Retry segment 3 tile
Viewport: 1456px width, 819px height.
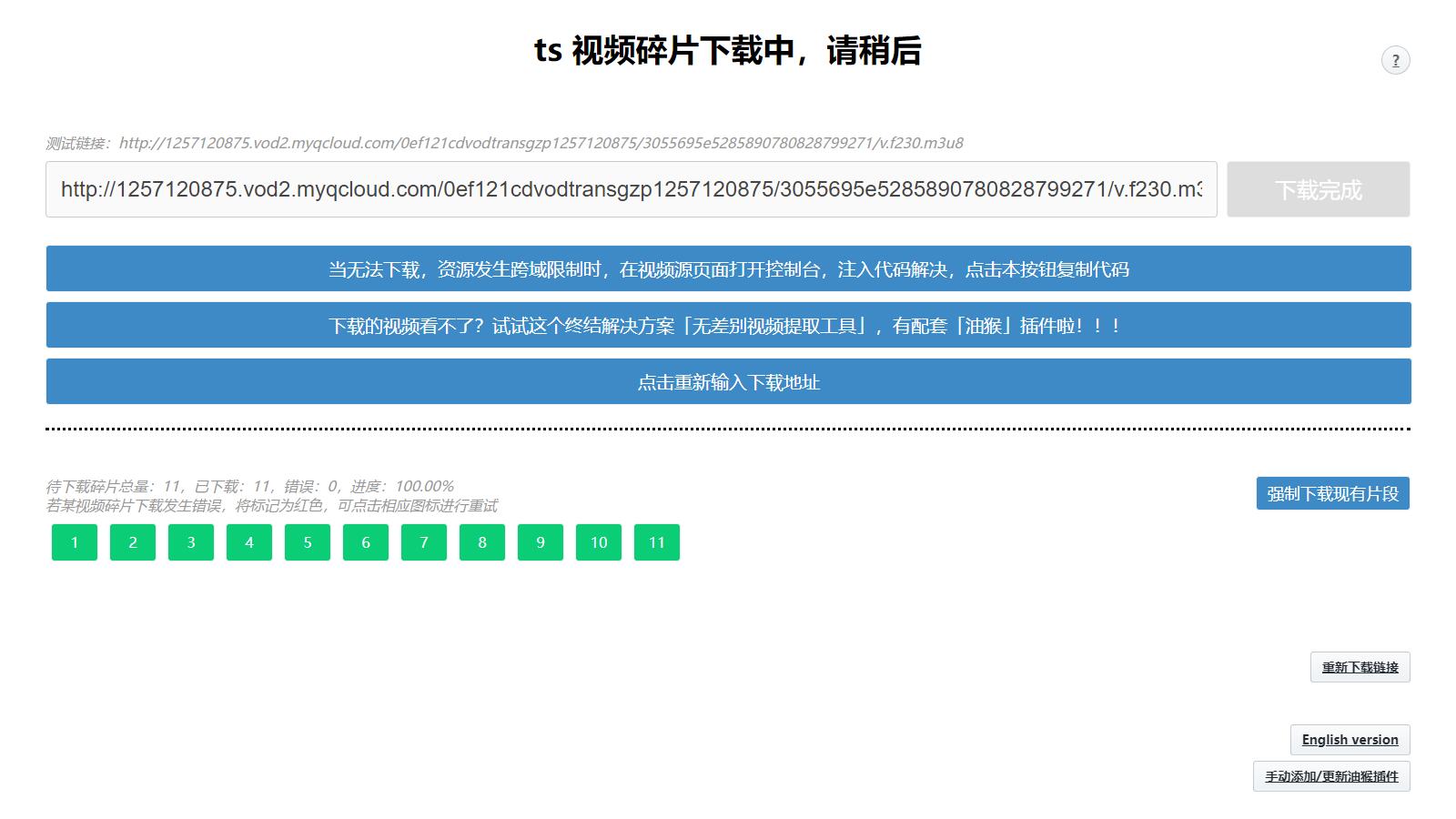coord(191,542)
